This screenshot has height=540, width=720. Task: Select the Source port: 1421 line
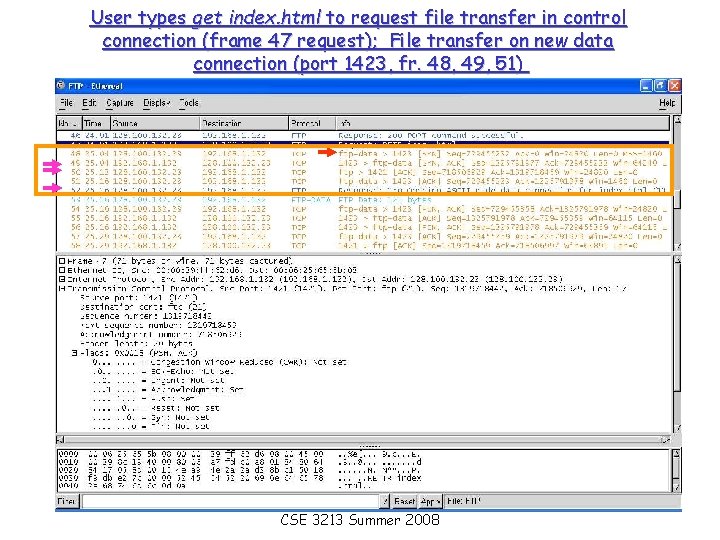coord(139,298)
